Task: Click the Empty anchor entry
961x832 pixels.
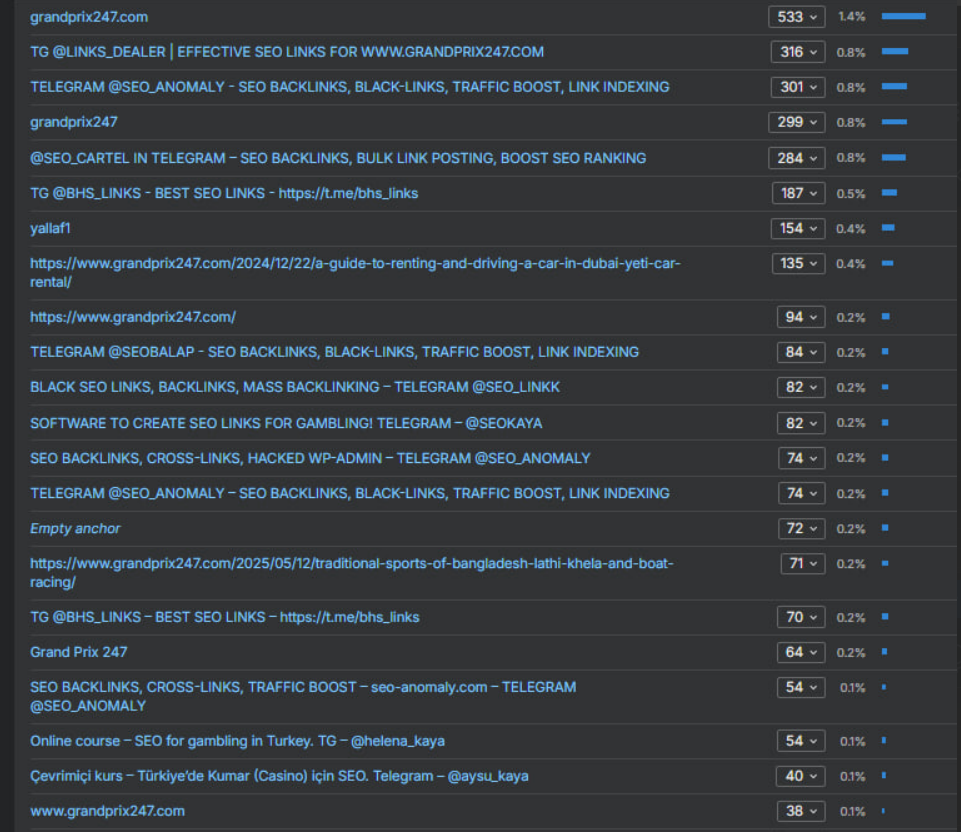Action: point(75,529)
